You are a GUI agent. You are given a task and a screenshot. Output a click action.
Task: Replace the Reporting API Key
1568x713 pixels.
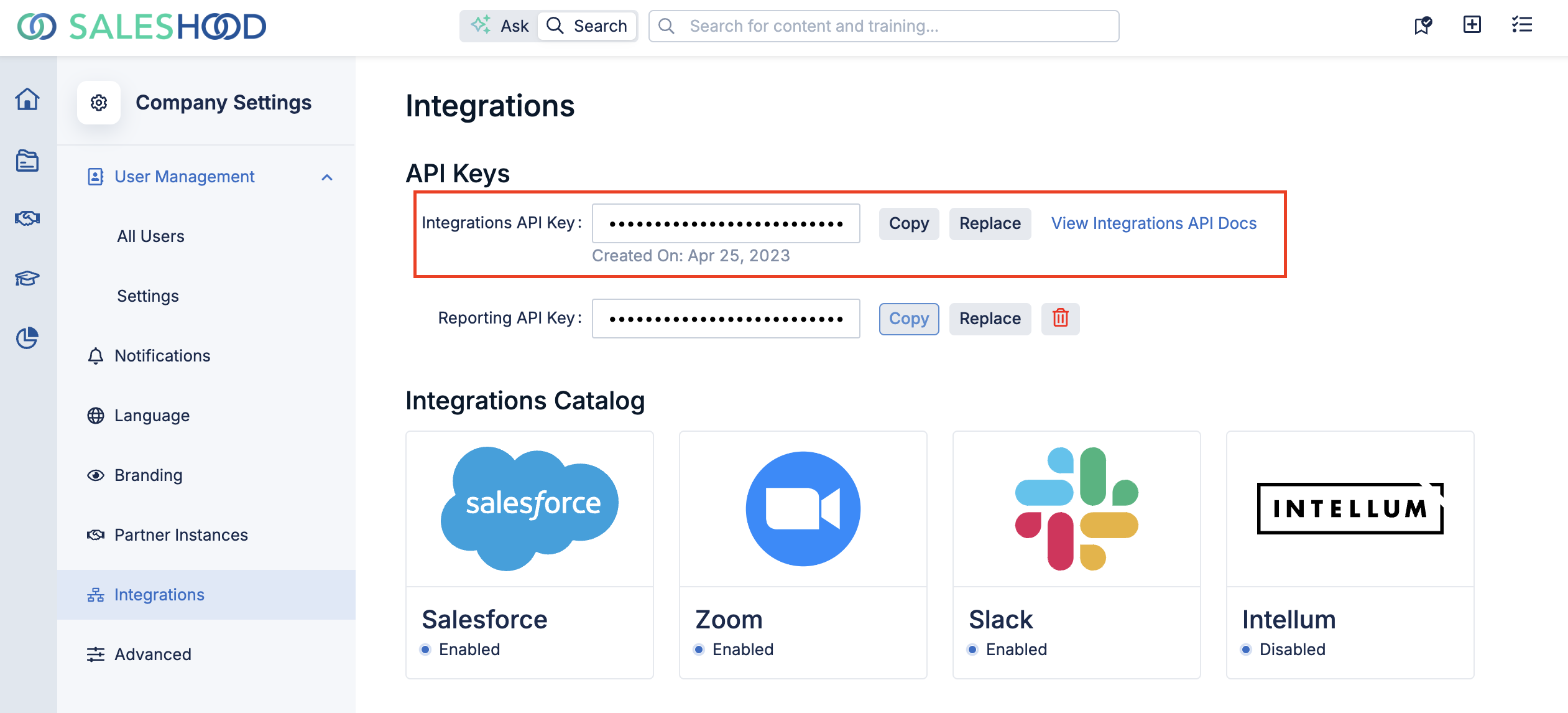(x=990, y=318)
